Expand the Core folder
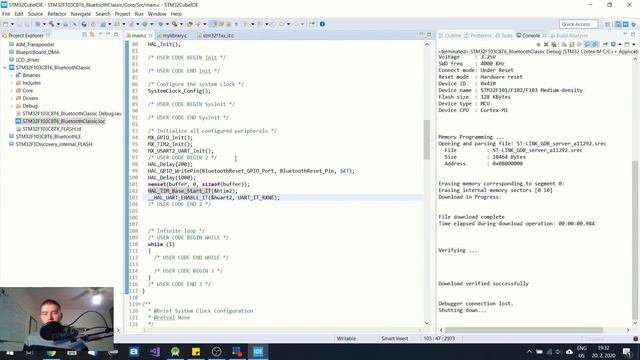The height and width of the screenshot is (360, 640). [x=12, y=91]
